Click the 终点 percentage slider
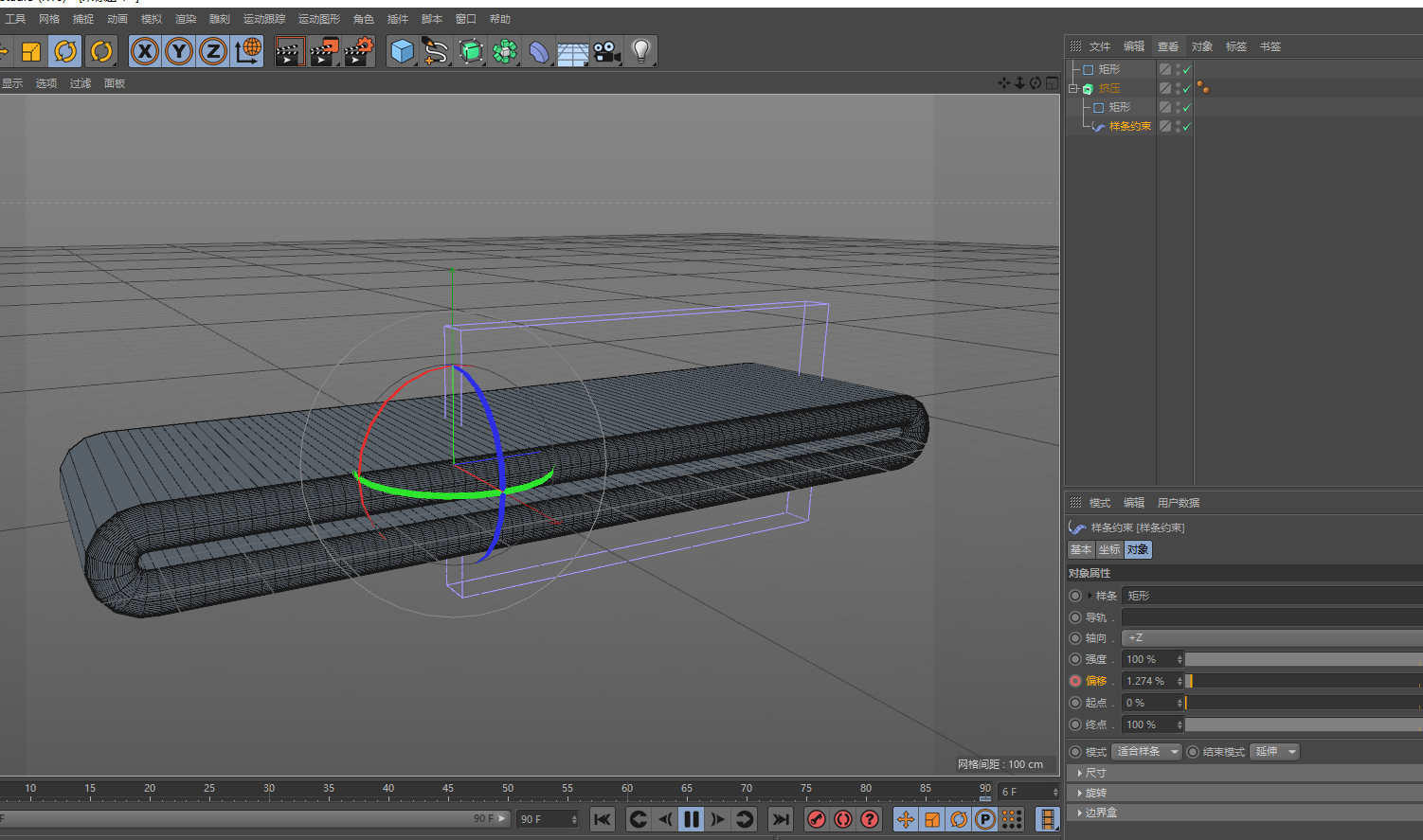The height and width of the screenshot is (840, 1423). [x=1304, y=724]
